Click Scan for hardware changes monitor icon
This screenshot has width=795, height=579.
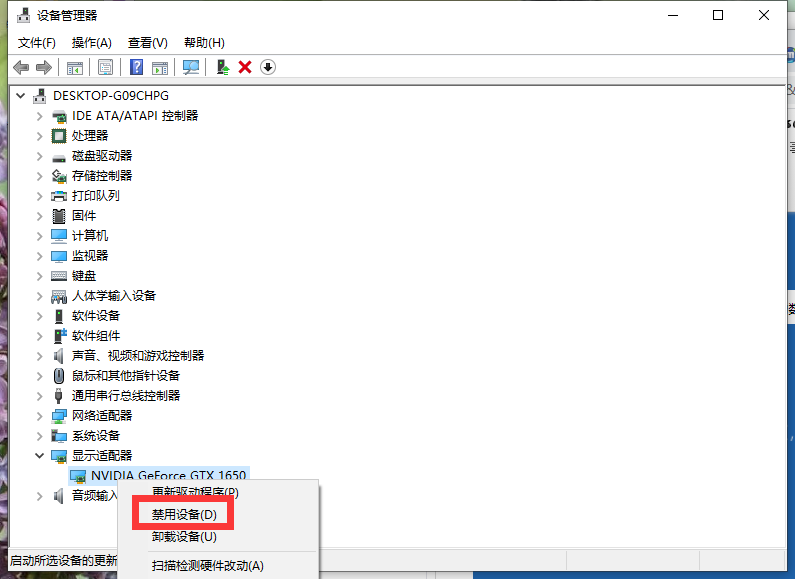point(191,67)
